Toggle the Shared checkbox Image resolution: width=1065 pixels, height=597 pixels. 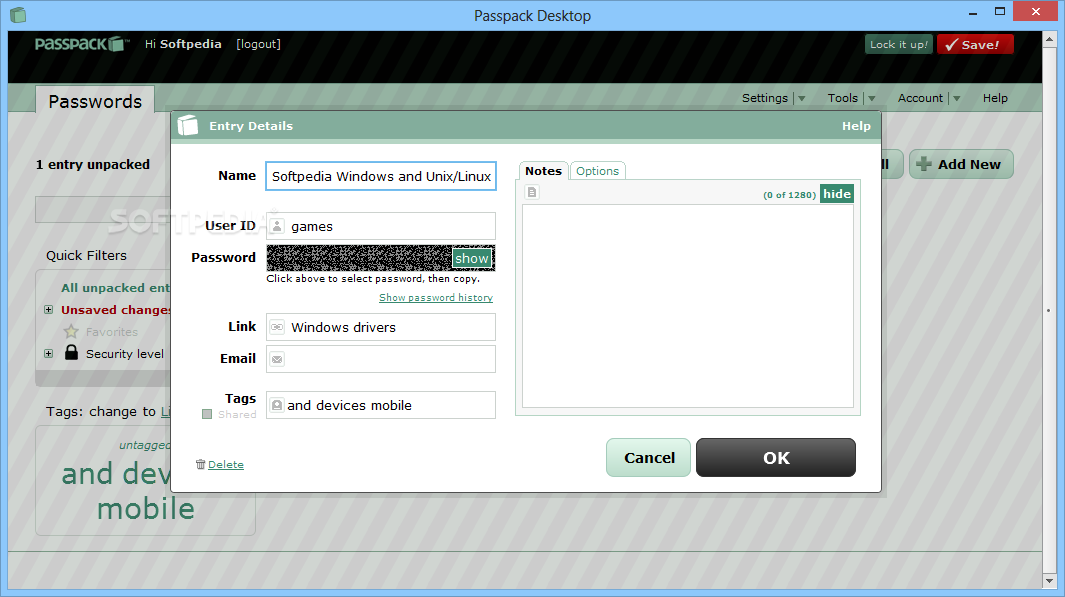click(x=207, y=414)
